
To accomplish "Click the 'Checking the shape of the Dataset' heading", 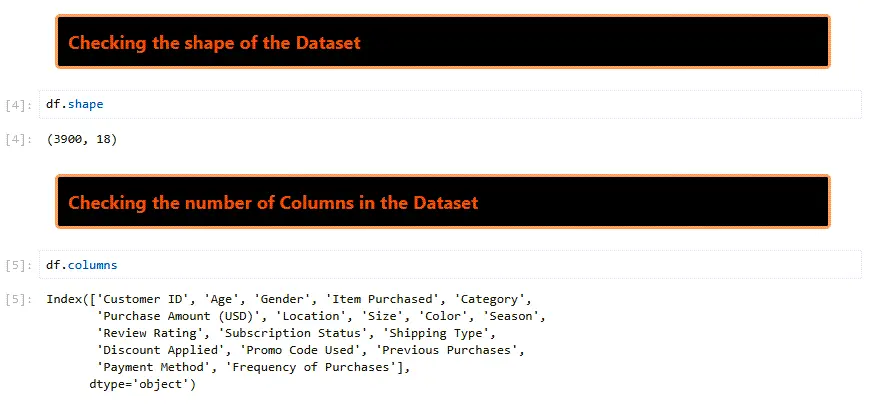I will pyautogui.click(x=214, y=43).
